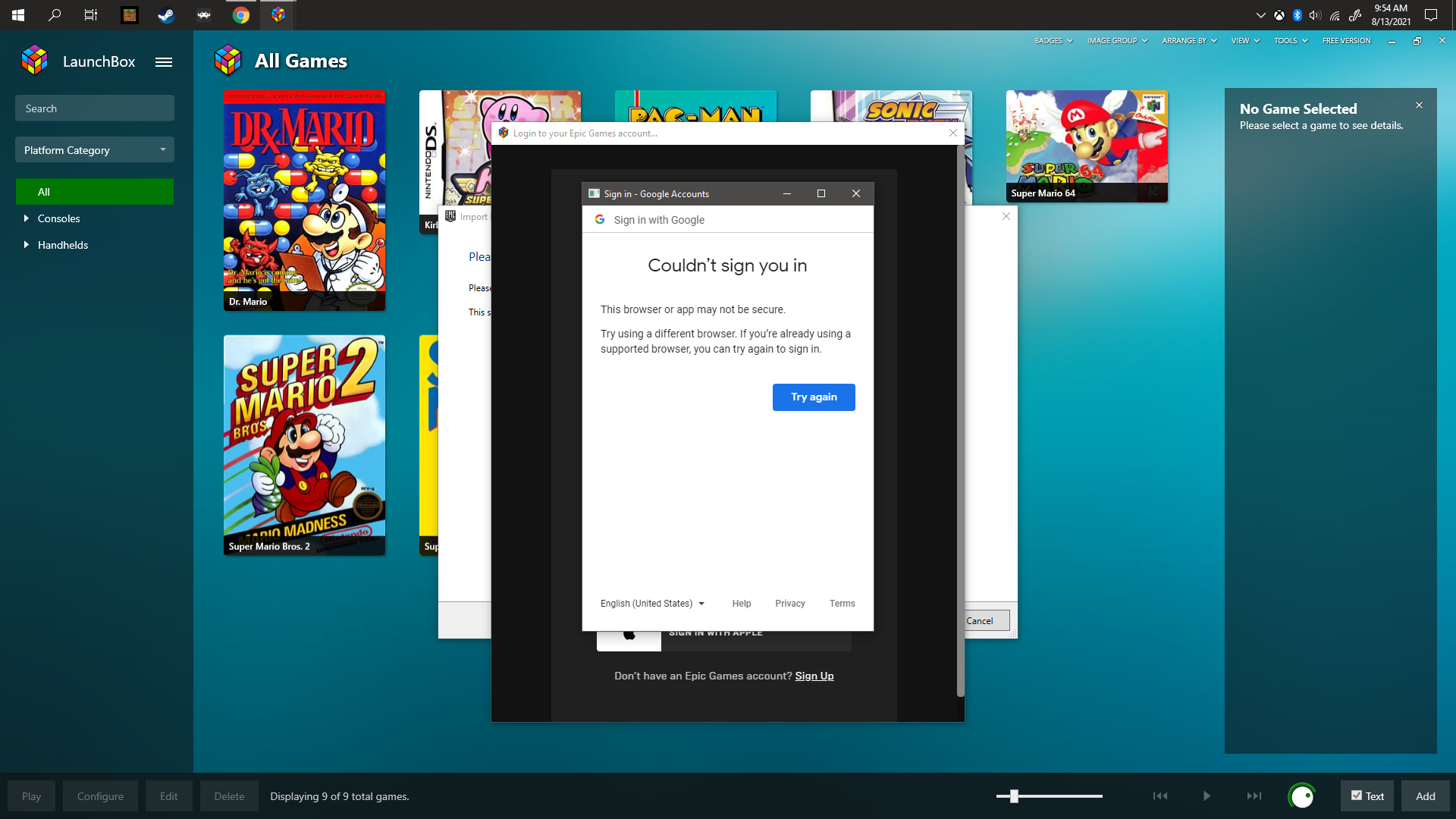Click the play music button

[x=1207, y=796]
